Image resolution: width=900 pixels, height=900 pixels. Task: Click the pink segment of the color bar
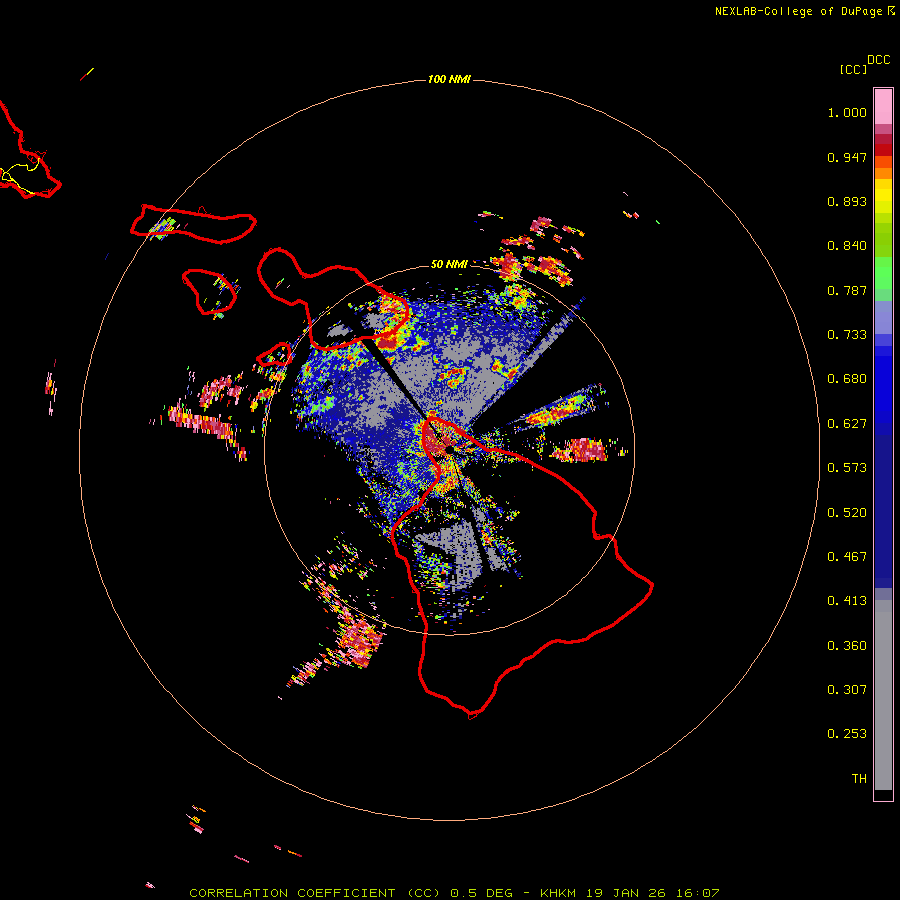pos(883,107)
